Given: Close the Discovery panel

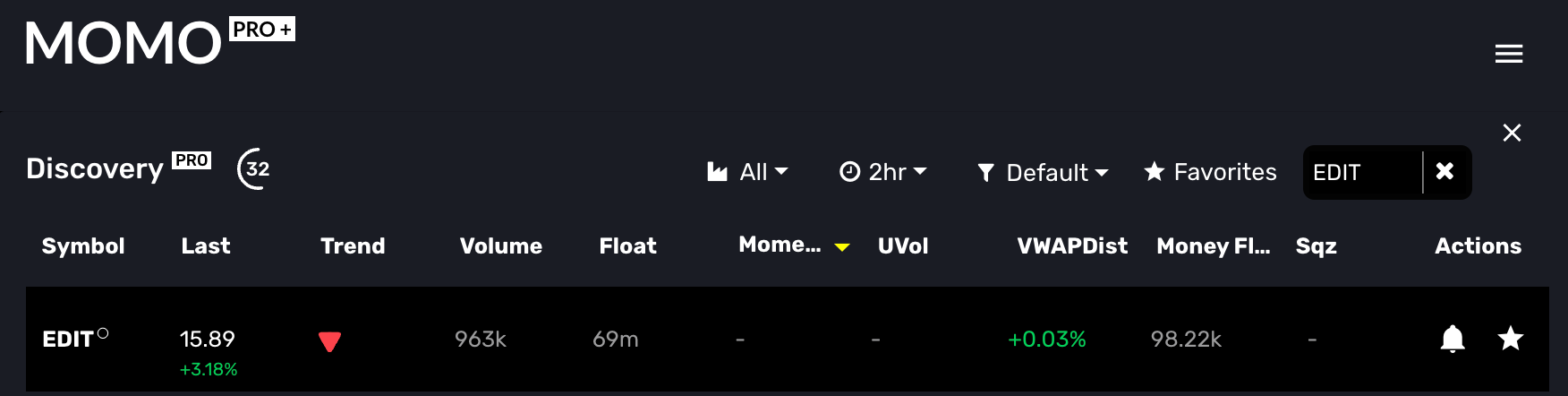Looking at the screenshot, I should pyautogui.click(x=1512, y=133).
